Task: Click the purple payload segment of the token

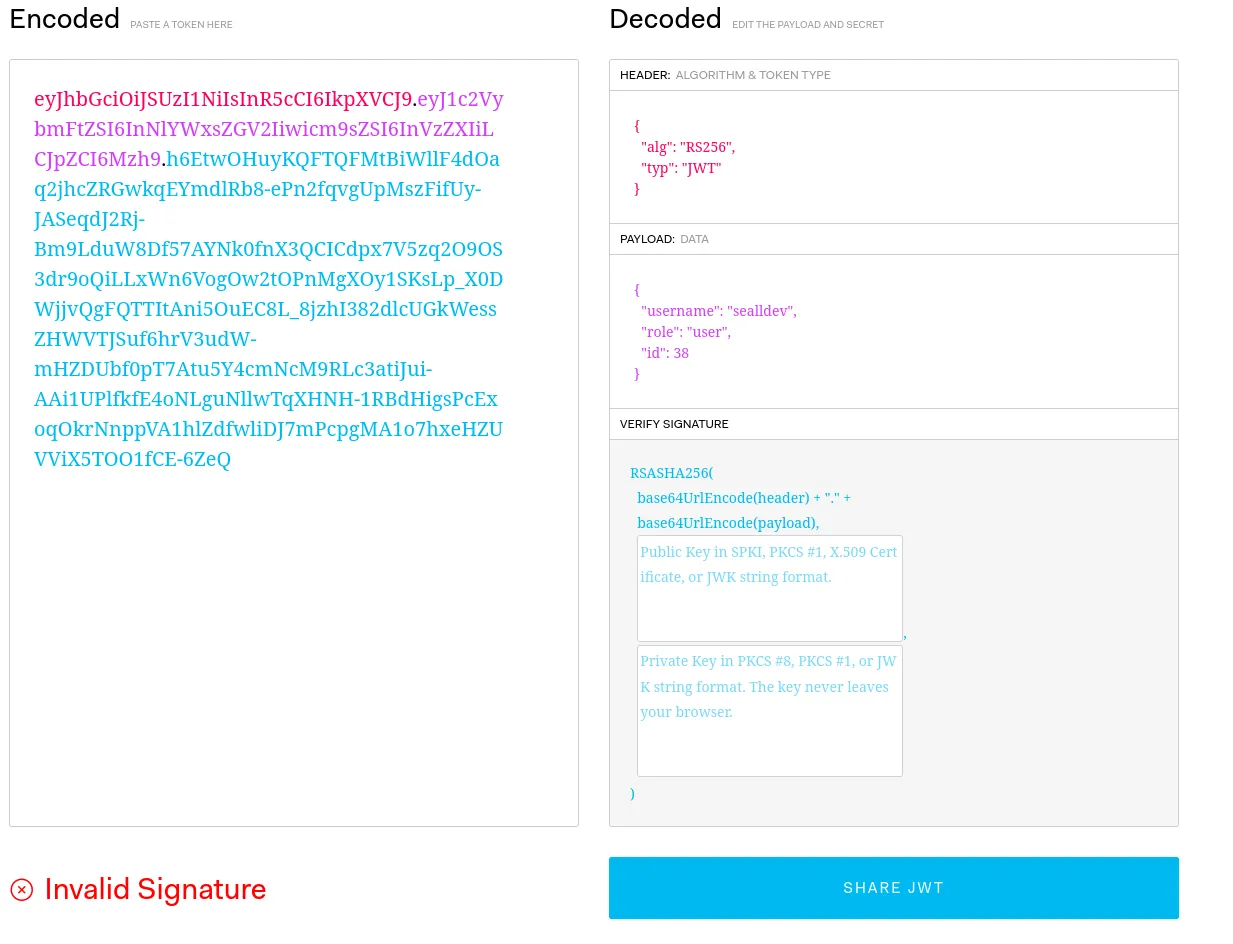Action: point(263,130)
